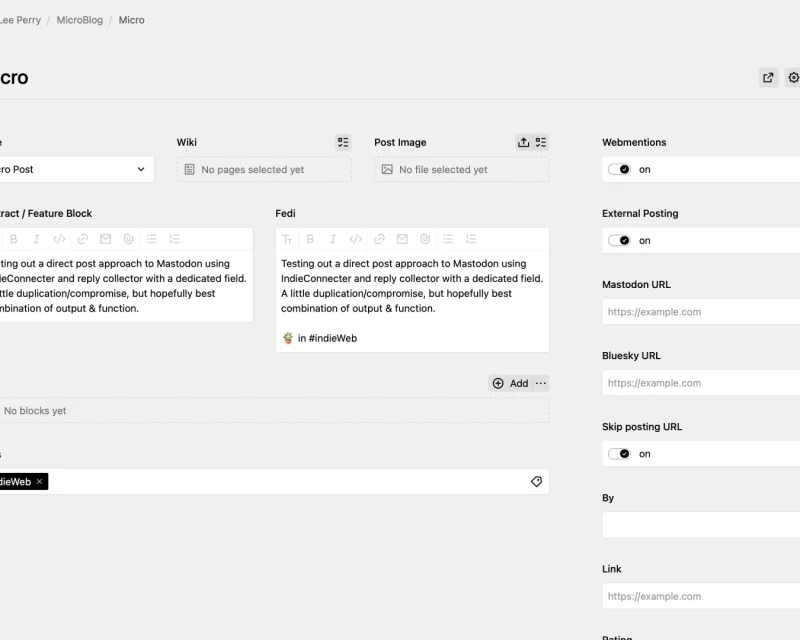Insert a code snippet via the code icon
Viewport: 800px width, 640px height.
[x=355, y=238]
